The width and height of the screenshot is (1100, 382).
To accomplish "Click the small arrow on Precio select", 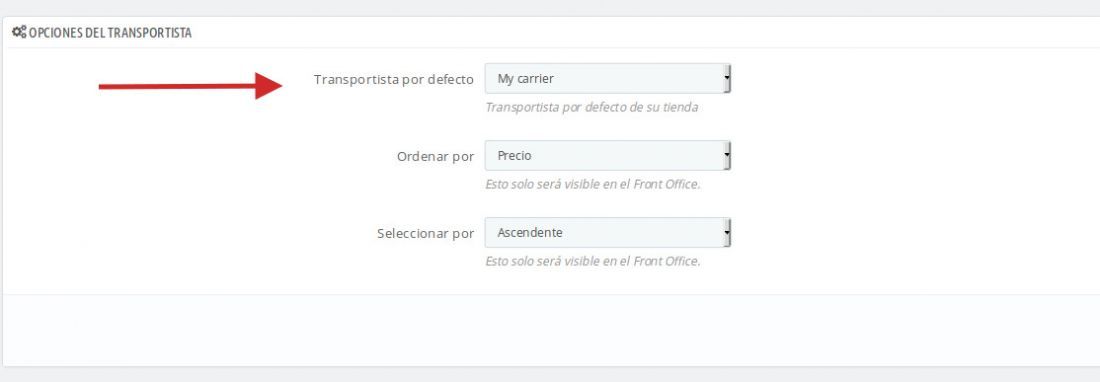I will click(x=727, y=156).
